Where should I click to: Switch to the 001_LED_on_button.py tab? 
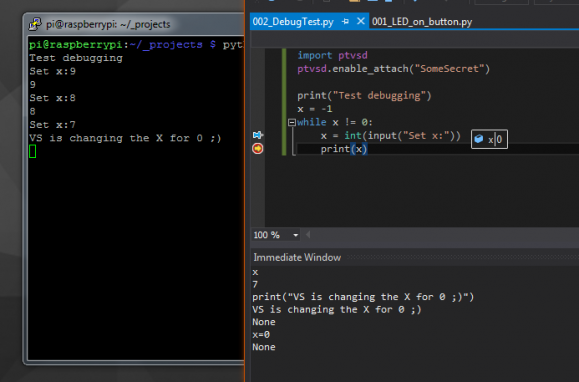tap(422, 22)
